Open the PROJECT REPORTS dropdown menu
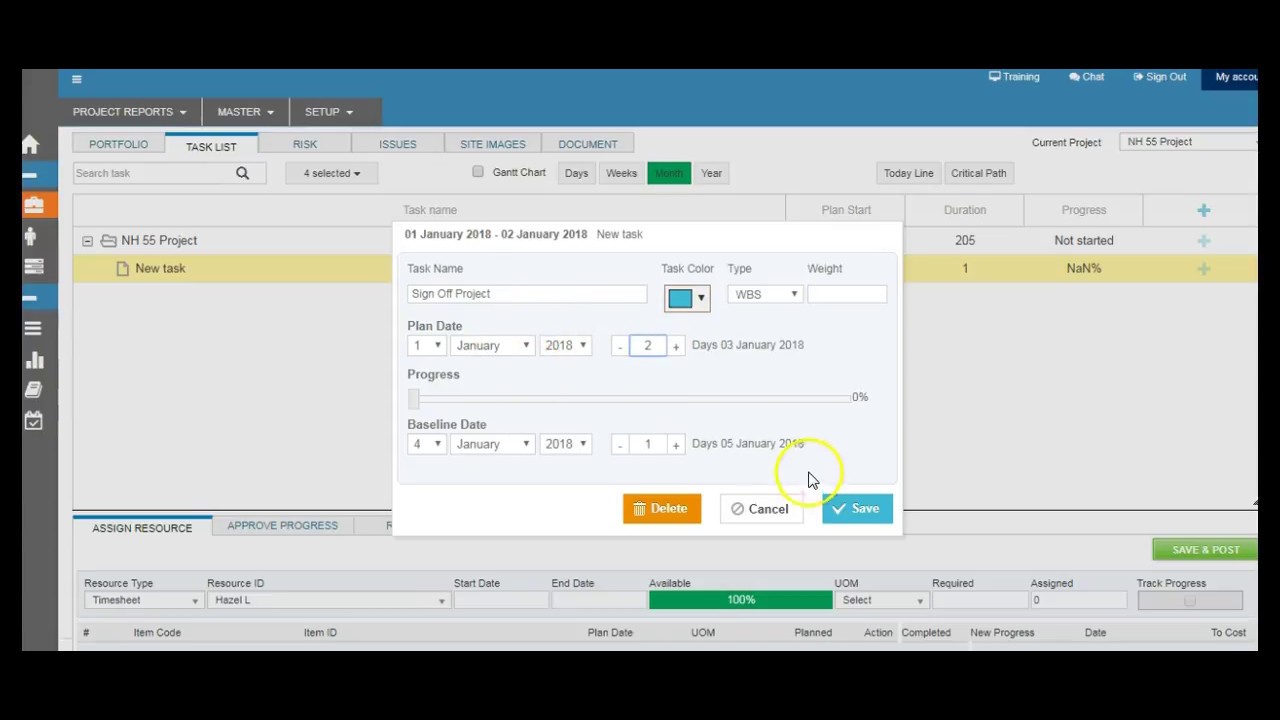 tap(130, 112)
